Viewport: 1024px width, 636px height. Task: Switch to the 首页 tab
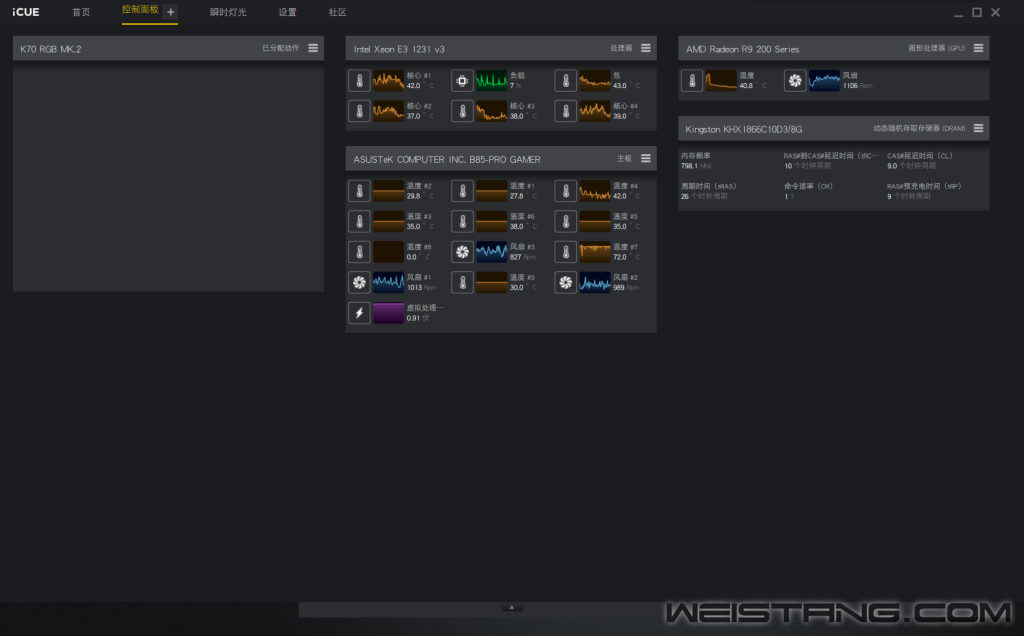(x=81, y=12)
